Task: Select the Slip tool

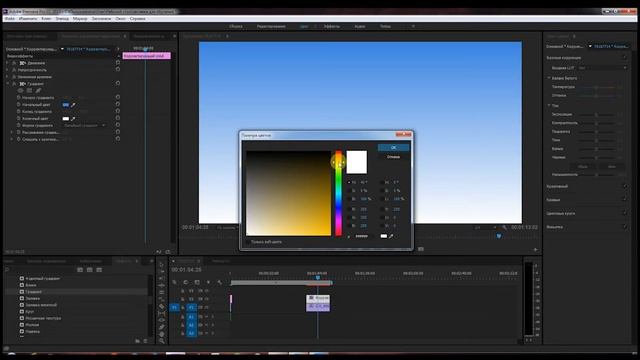Action: click(x=162, y=313)
